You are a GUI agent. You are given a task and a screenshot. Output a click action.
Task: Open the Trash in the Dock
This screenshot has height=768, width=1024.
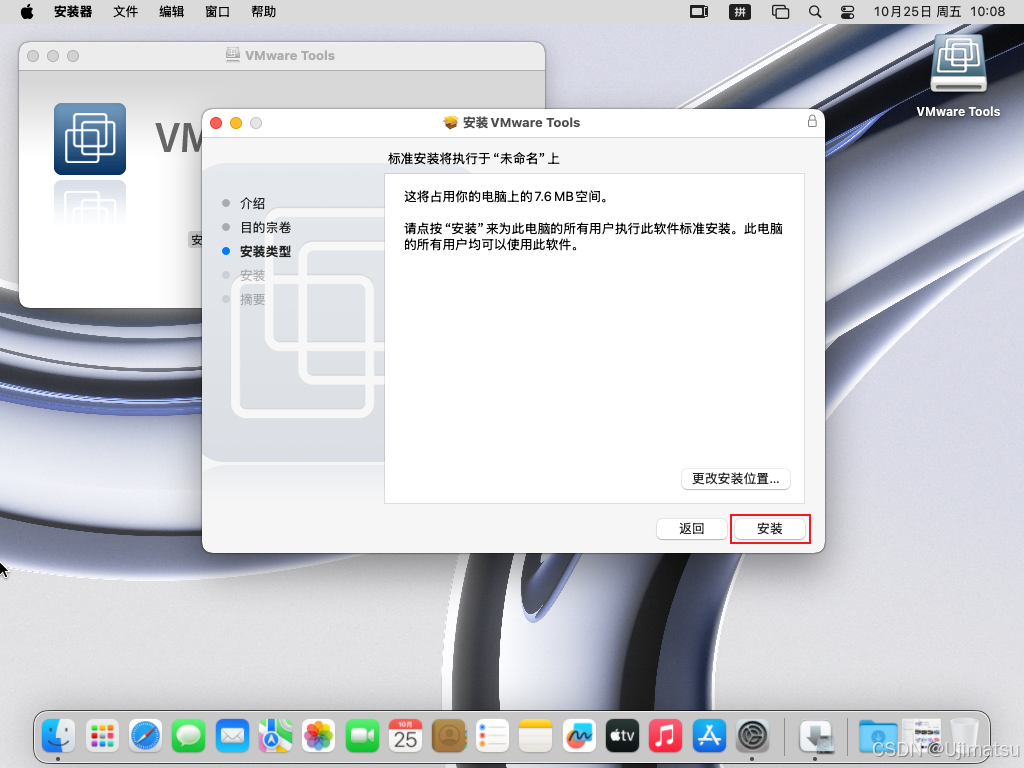964,736
